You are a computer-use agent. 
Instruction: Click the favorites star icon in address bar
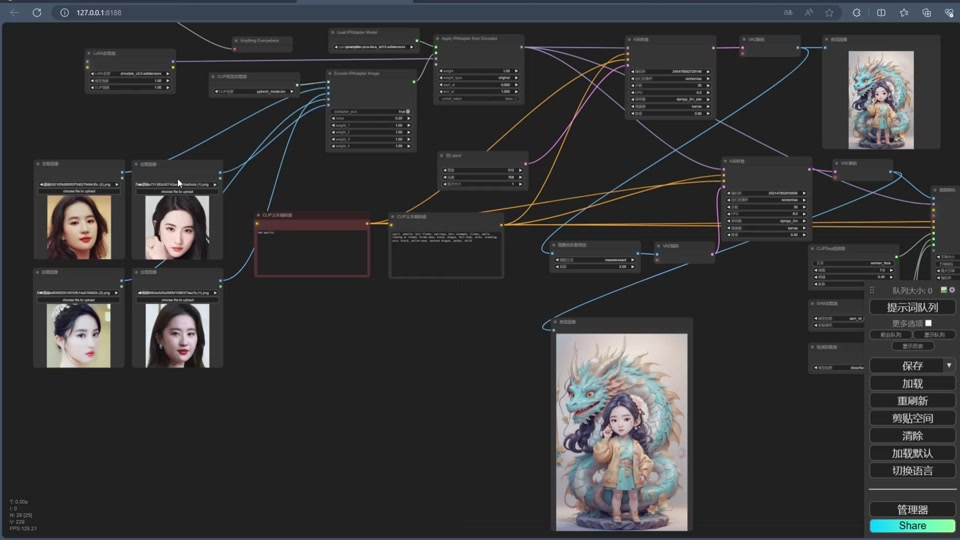pos(829,13)
